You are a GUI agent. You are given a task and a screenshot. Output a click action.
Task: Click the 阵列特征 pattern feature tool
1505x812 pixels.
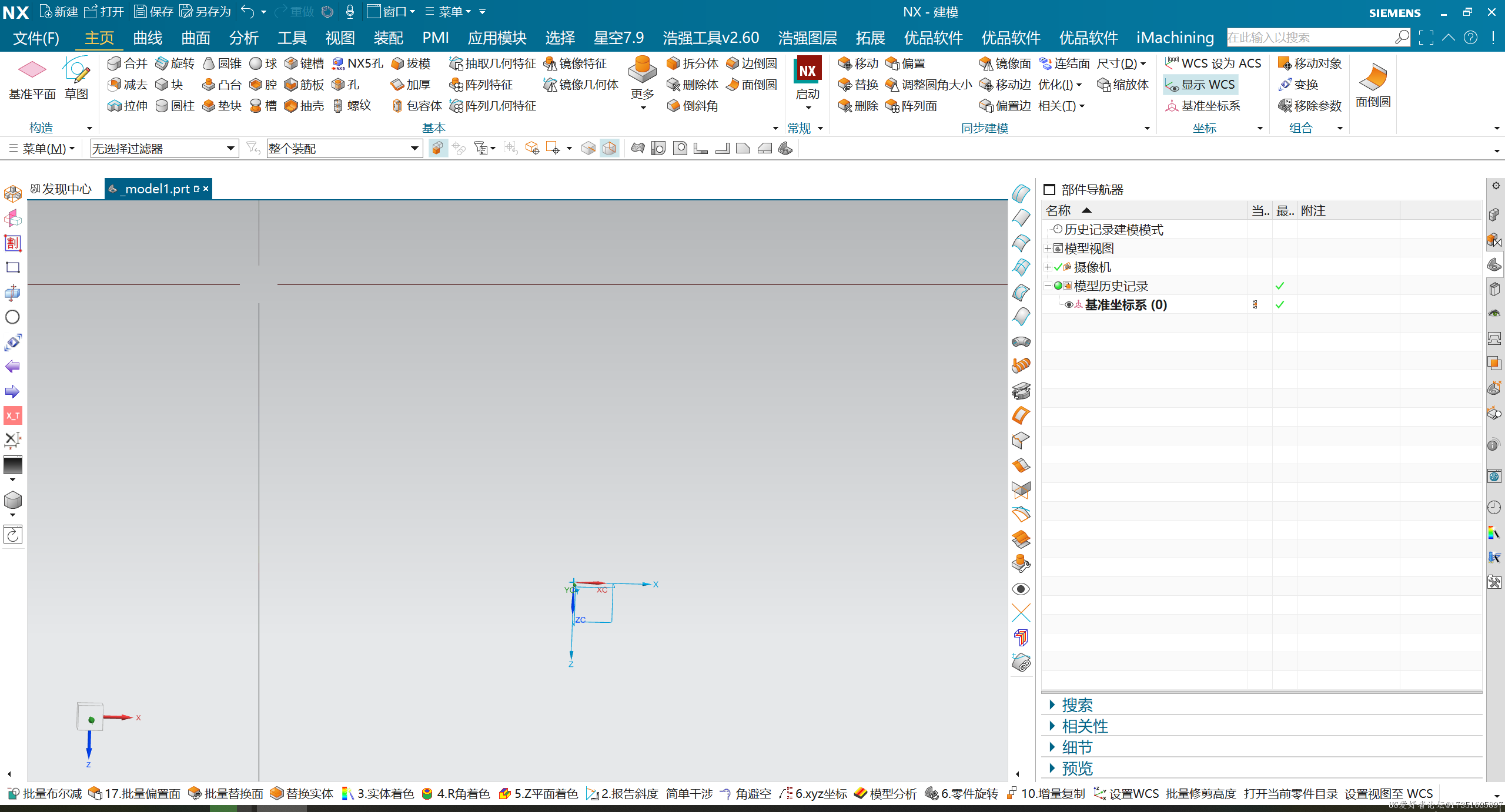point(481,85)
